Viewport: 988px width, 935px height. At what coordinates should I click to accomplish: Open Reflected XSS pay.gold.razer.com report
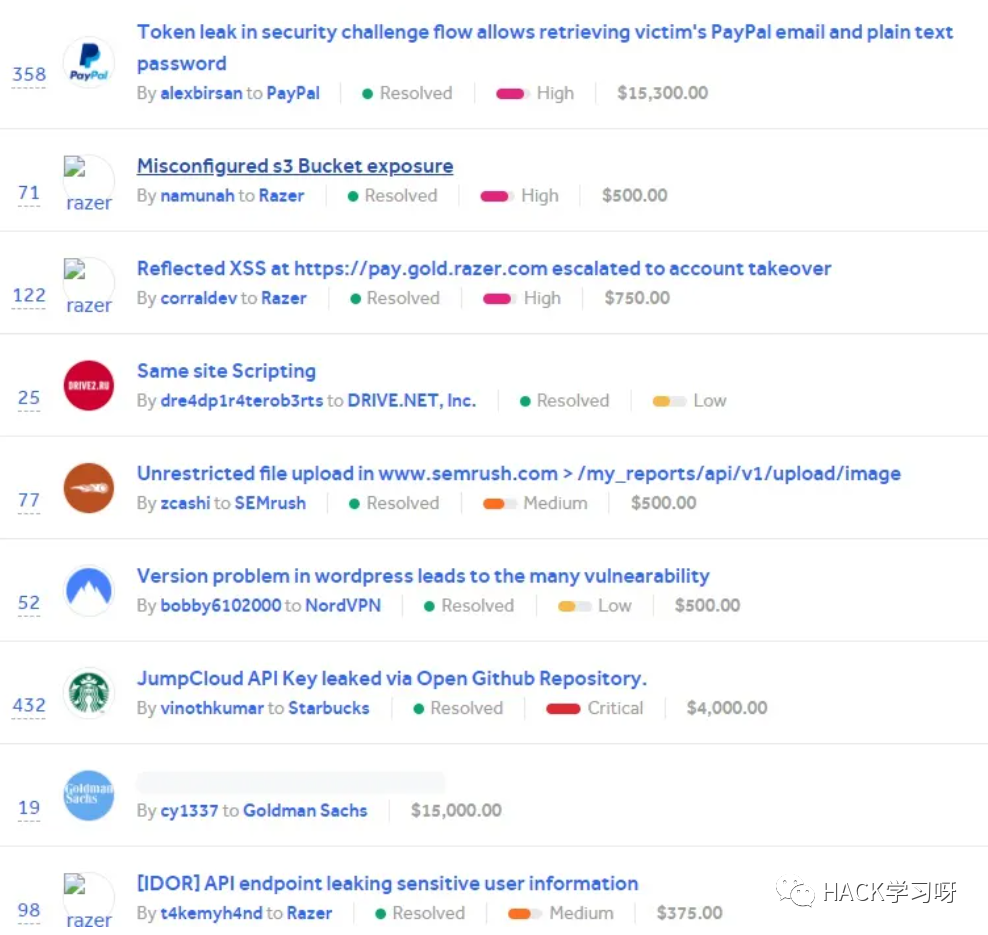coord(484,268)
